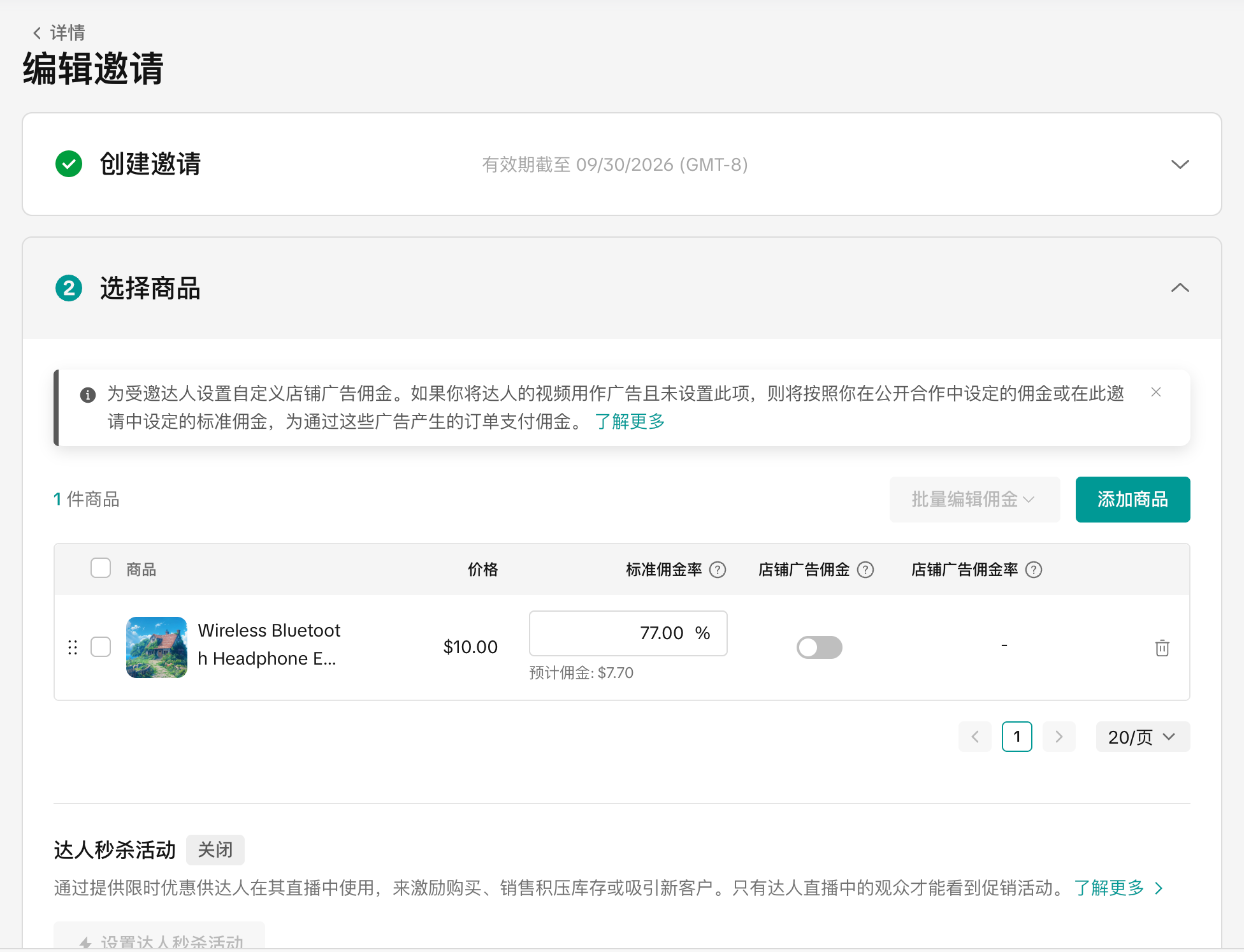This screenshot has width=1244, height=952.
Task: Open help icon for 标准佣金率
Action: [x=718, y=570]
